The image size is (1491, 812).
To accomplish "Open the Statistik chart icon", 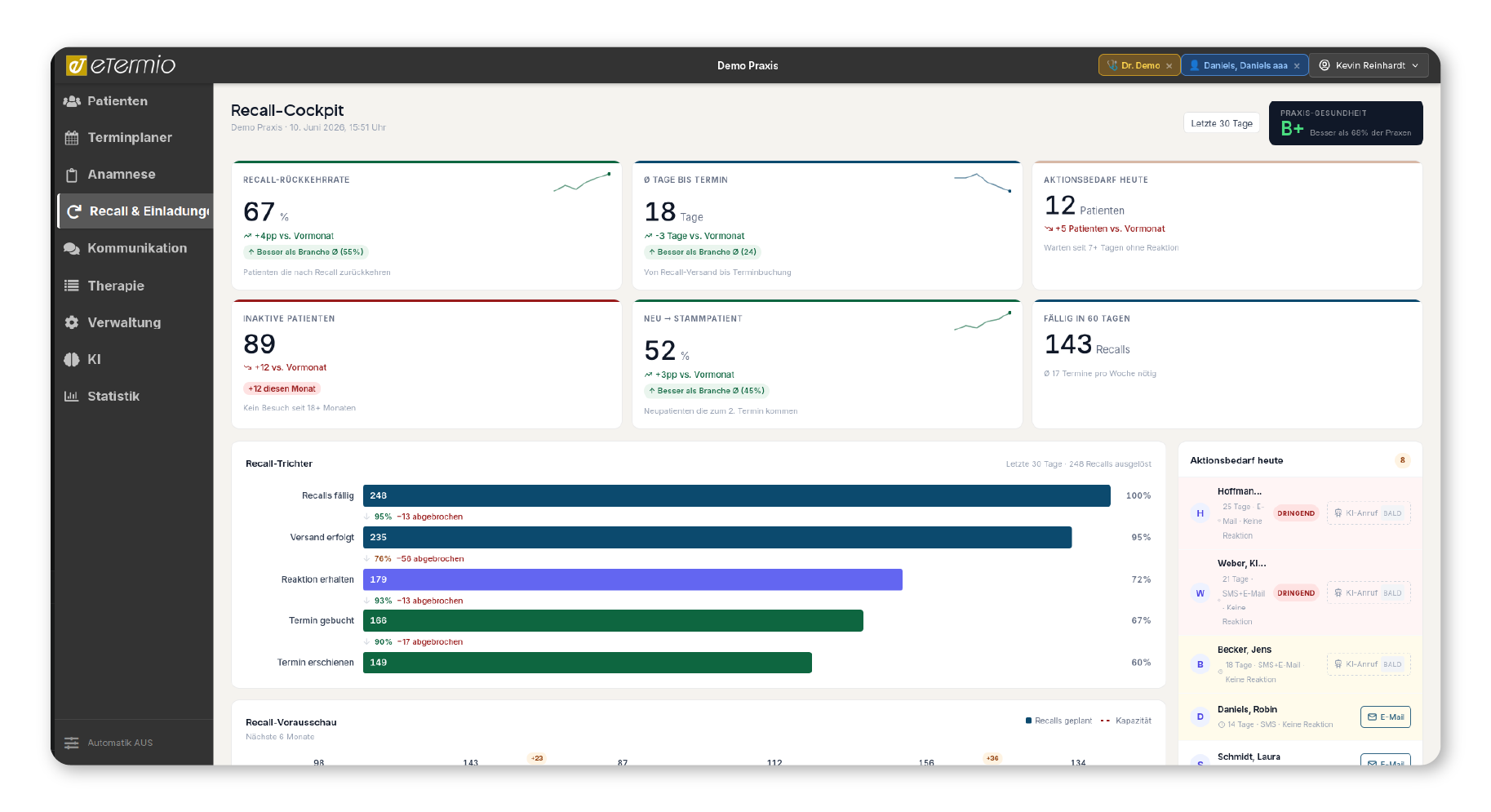I will tap(72, 396).
